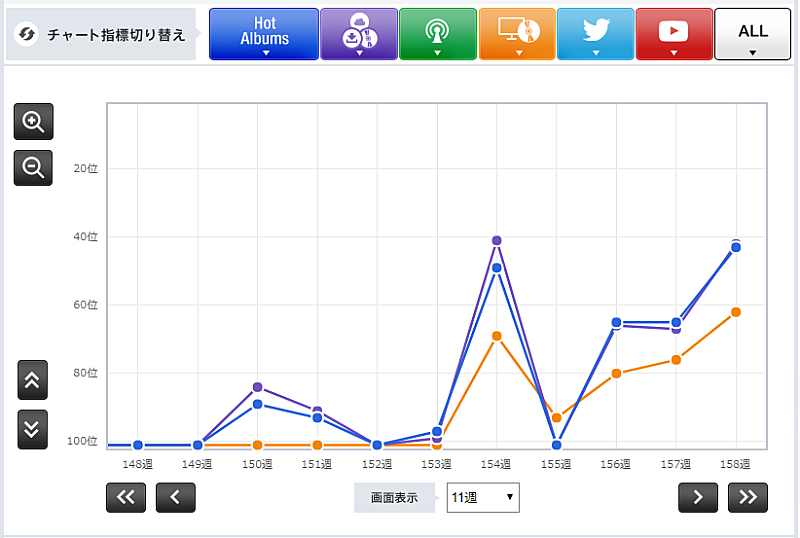The image size is (800, 538).
Task: Click the zoom in magnifier icon
Action: click(33, 122)
